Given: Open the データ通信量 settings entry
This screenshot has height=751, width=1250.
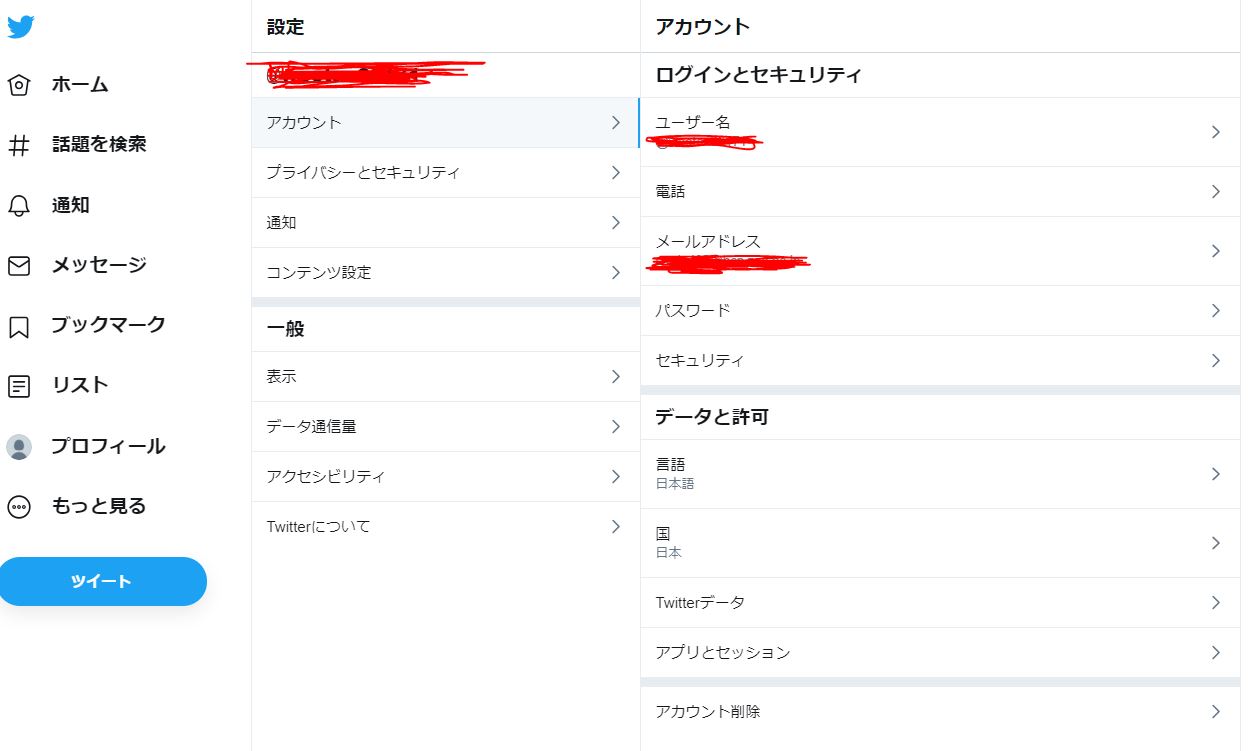Looking at the screenshot, I should [x=311, y=427].
